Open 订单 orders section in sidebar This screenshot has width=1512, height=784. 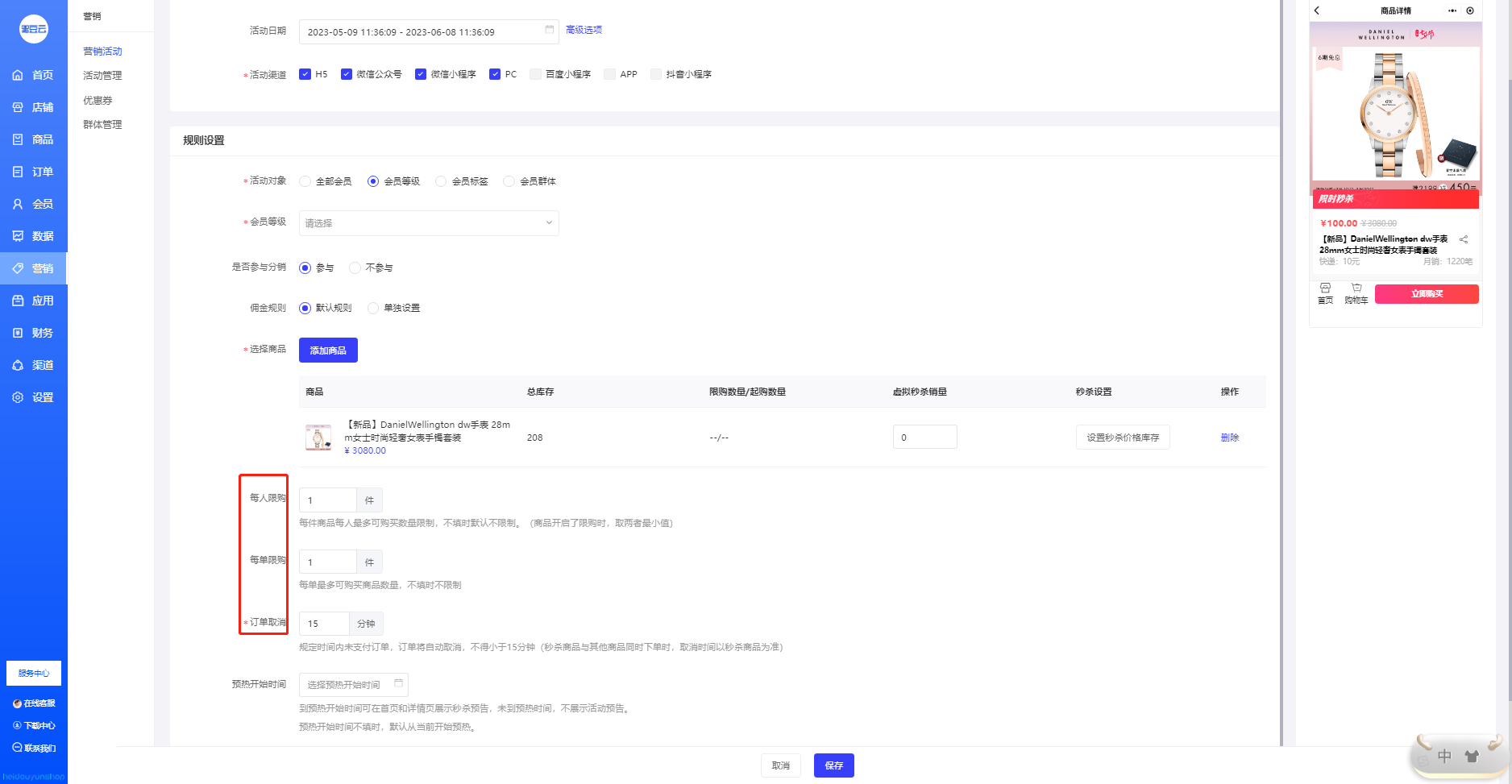(33, 172)
